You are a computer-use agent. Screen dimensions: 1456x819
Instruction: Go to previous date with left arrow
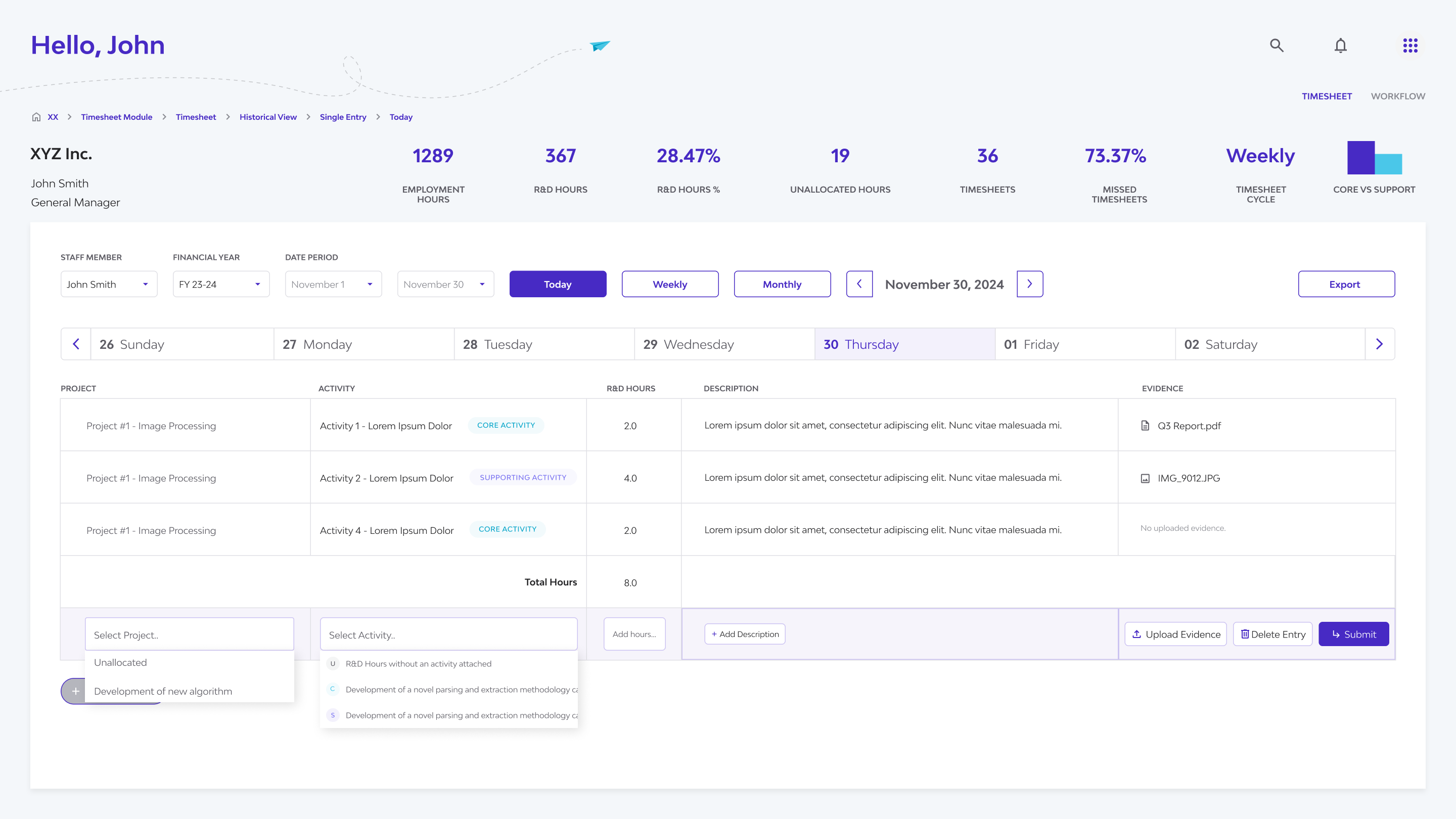coord(859,284)
